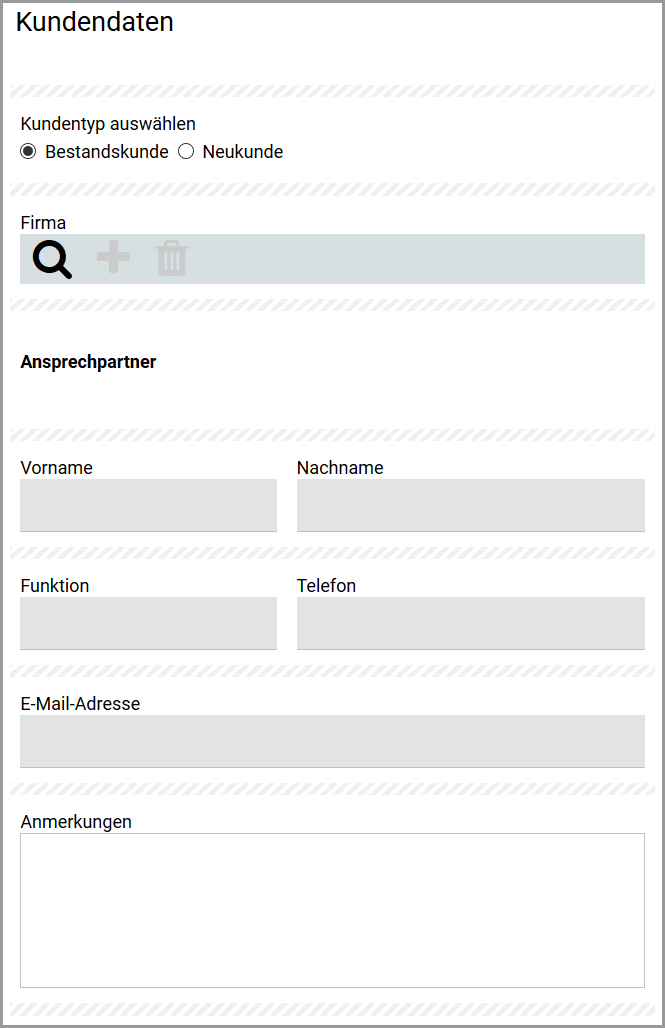Click the Ansprechpartner section label

pos(88,361)
